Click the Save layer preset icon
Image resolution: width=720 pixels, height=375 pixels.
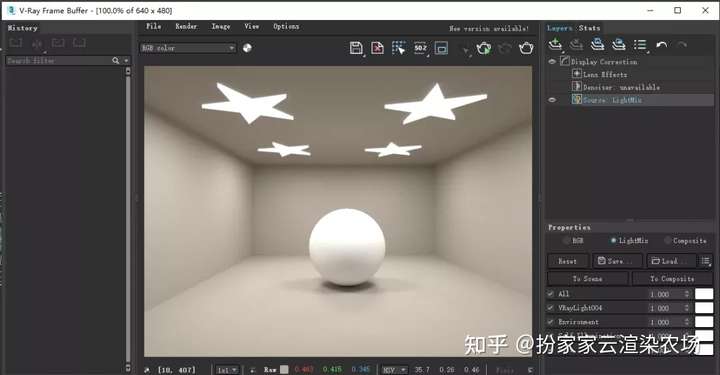coord(597,45)
